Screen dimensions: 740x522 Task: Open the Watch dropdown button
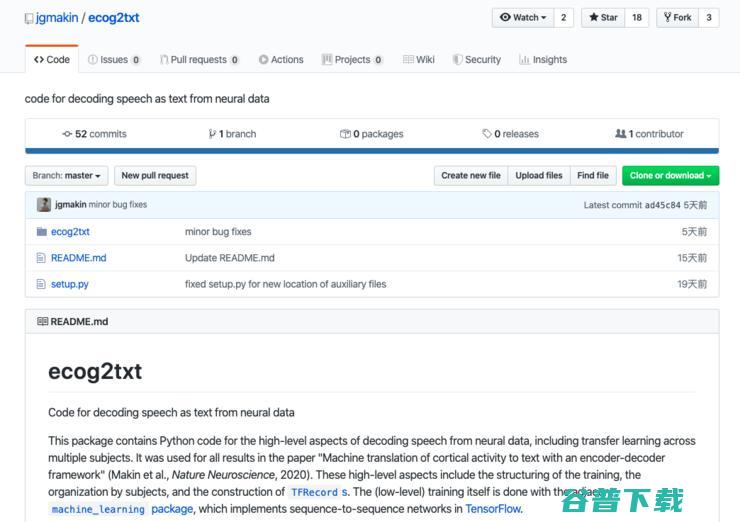click(522, 17)
